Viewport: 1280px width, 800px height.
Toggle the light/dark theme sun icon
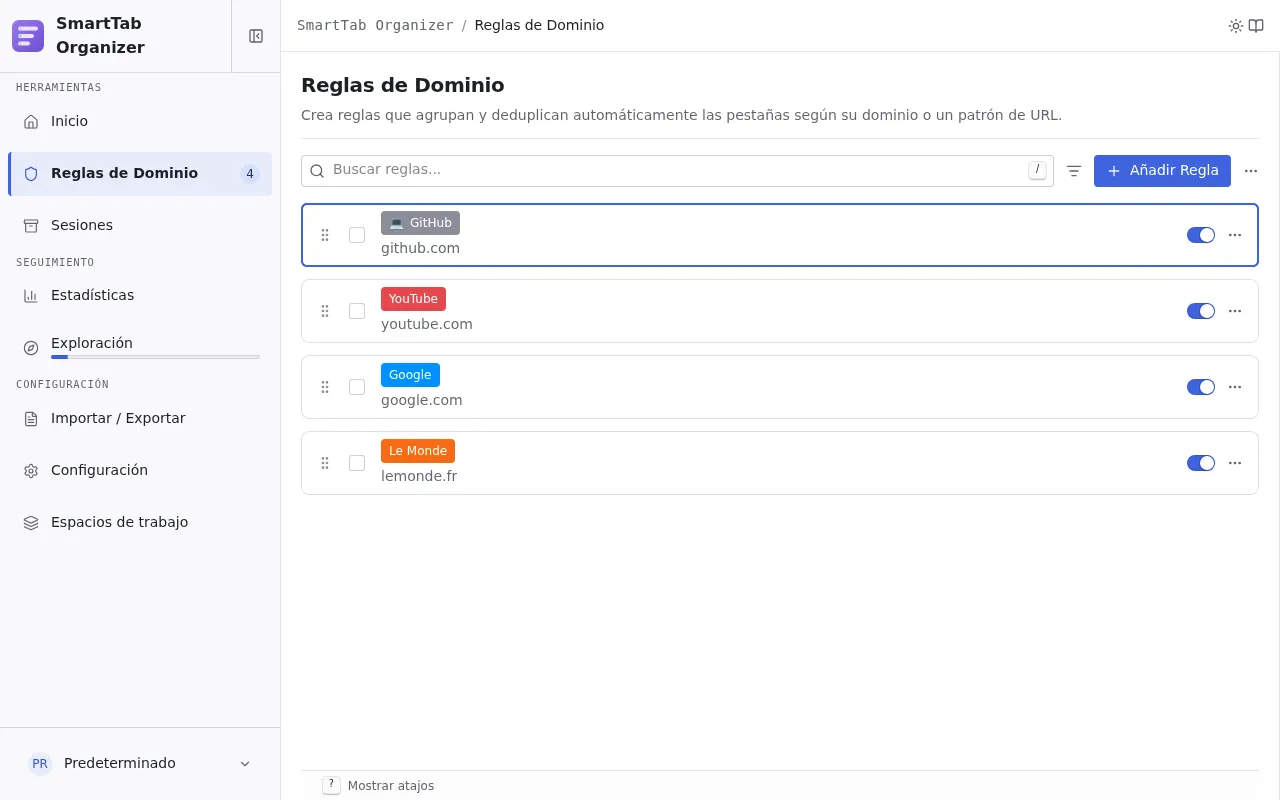point(1236,26)
